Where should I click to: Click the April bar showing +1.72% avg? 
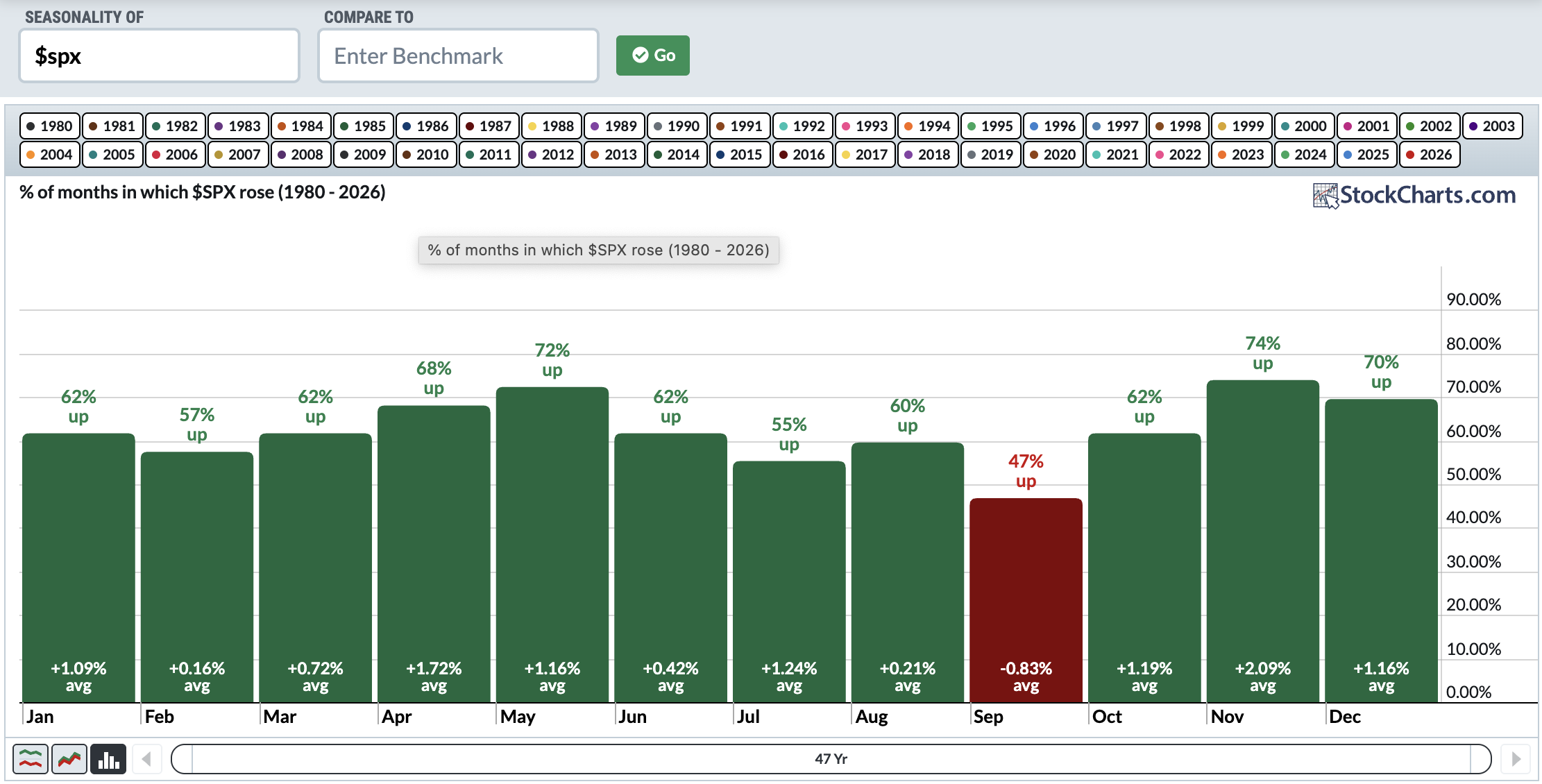434,554
